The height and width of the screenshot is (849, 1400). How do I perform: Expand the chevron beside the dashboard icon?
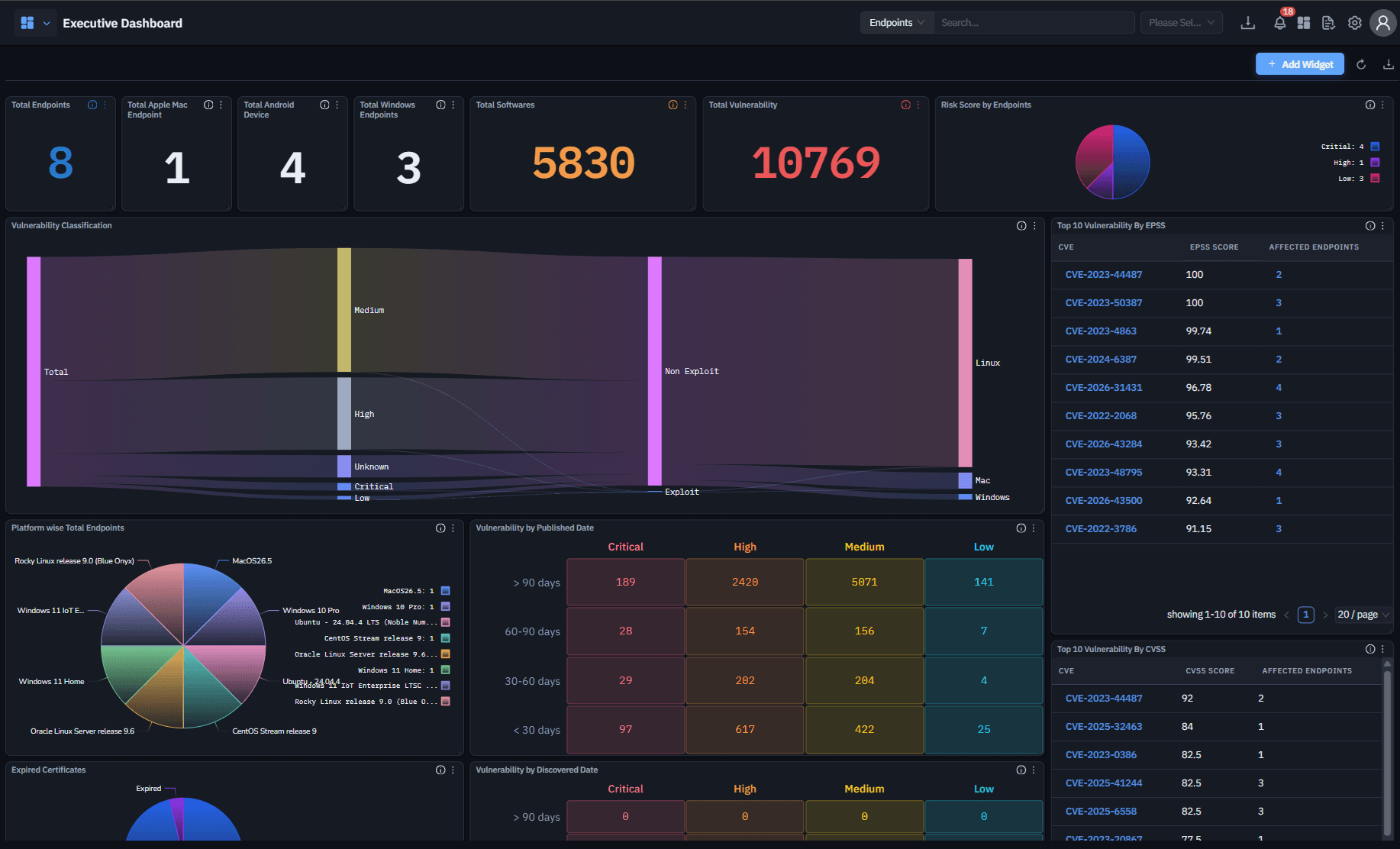point(47,24)
